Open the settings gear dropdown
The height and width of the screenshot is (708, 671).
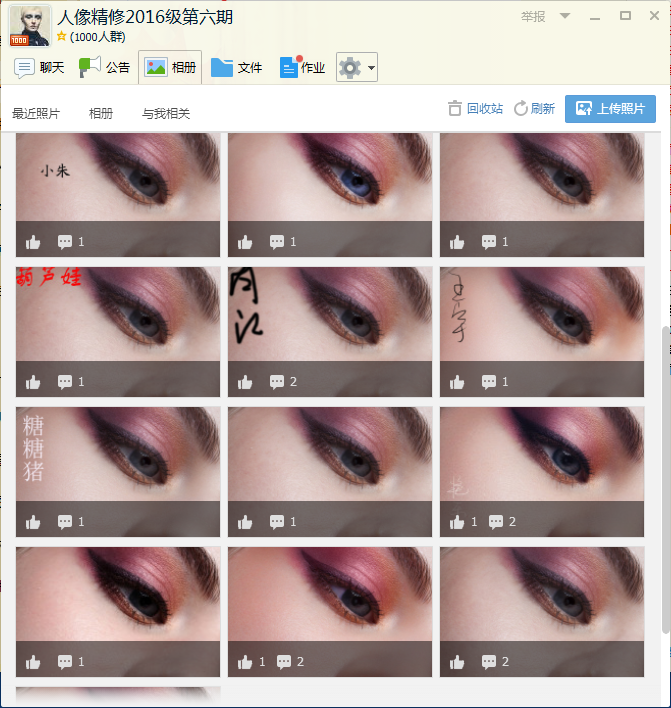pos(356,68)
